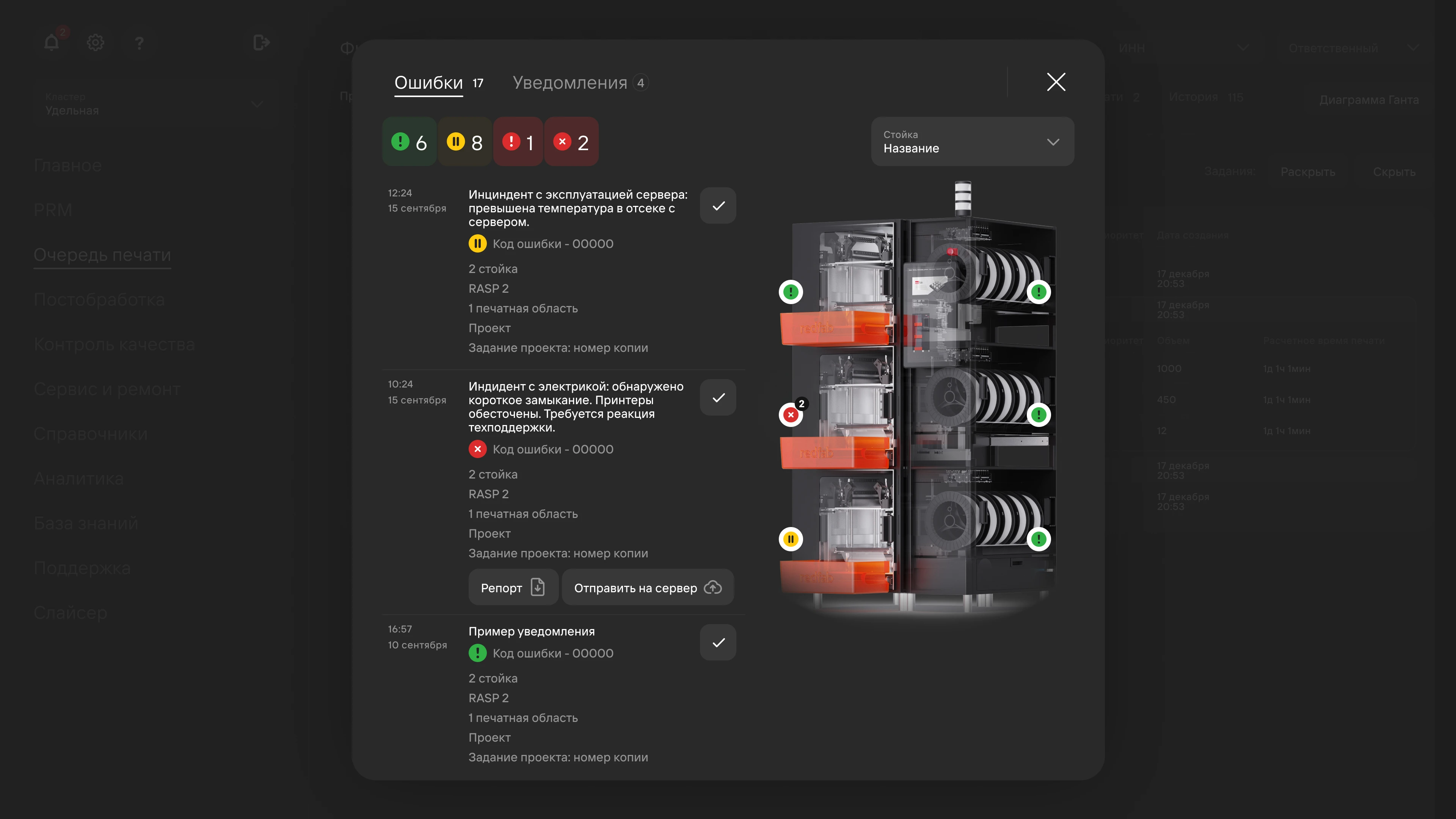Screen dimensions: 1456x819
Task: Click red cross icon beside 10:24 error code
Action: point(478,449)
